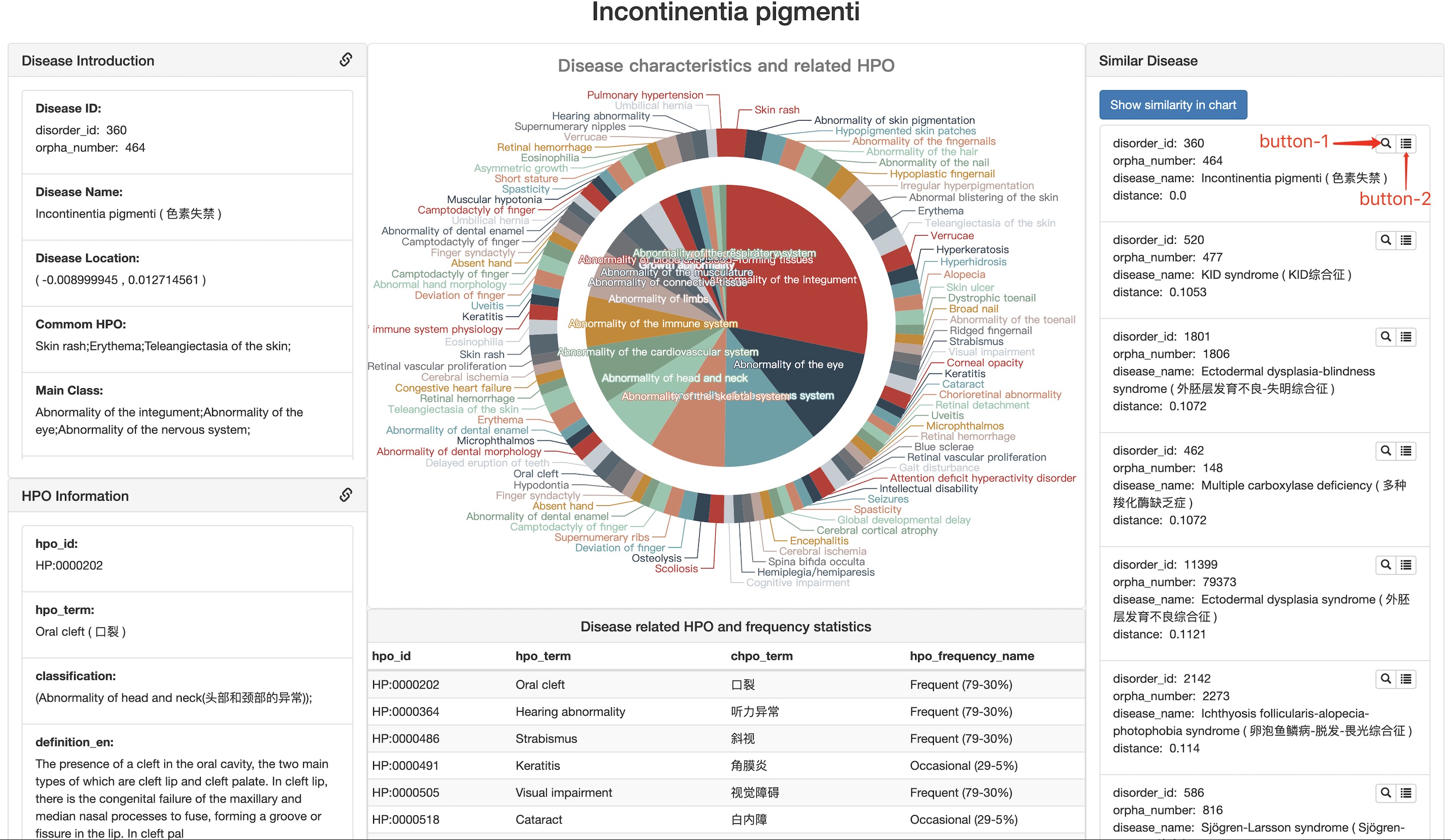Click search icon for disorder_id 11399
Viewport: 1451px width, 840px height.
[1386, 565]
